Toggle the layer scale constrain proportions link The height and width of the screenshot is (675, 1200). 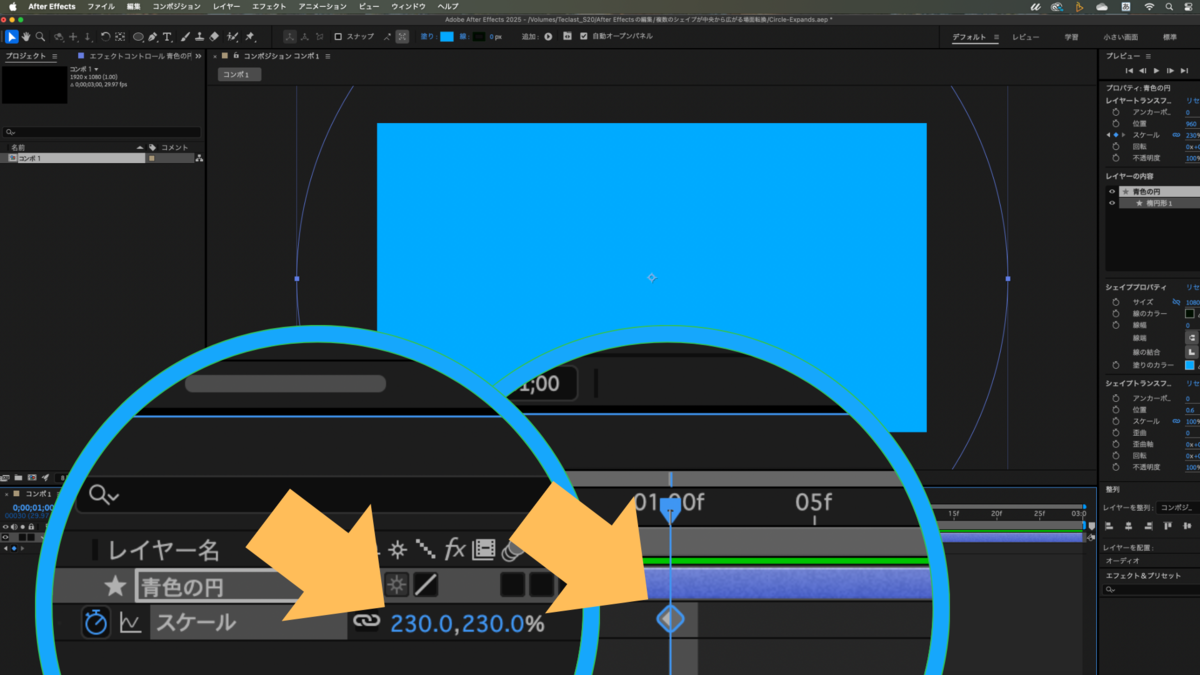[1176, 135]
